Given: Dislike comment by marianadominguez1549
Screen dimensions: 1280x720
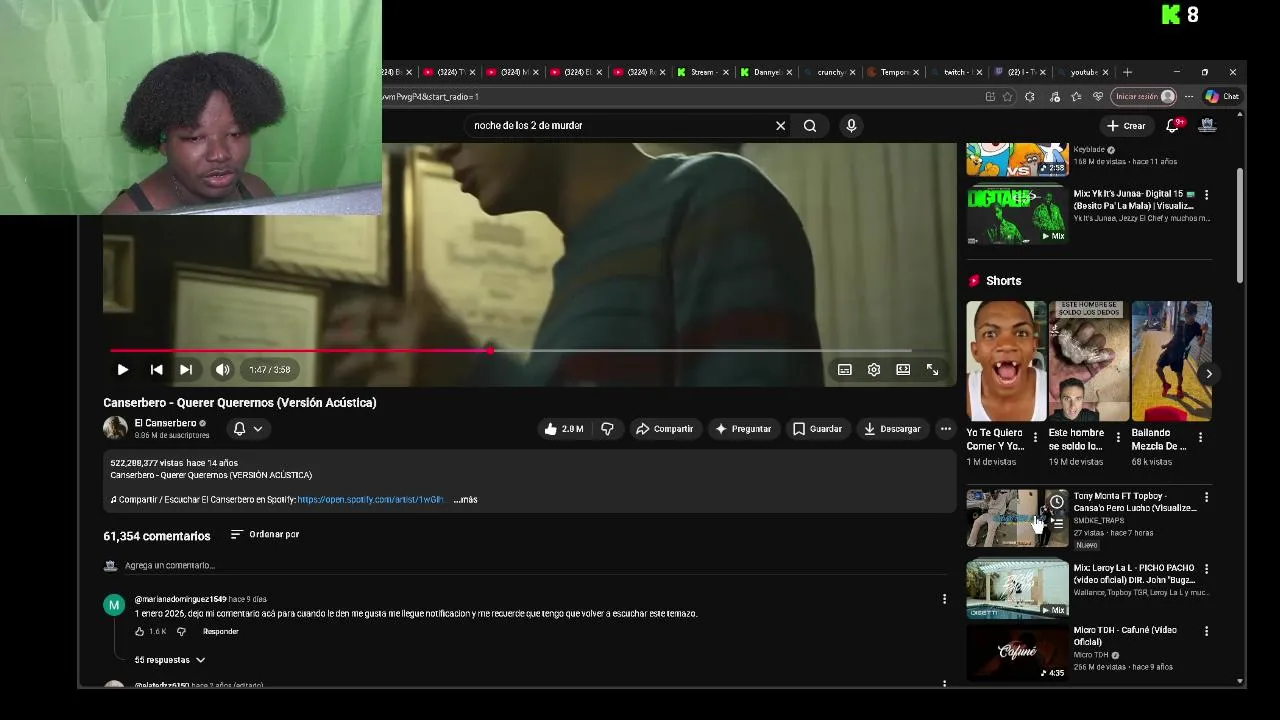Looking at the screenshot, I should [181, 632].
